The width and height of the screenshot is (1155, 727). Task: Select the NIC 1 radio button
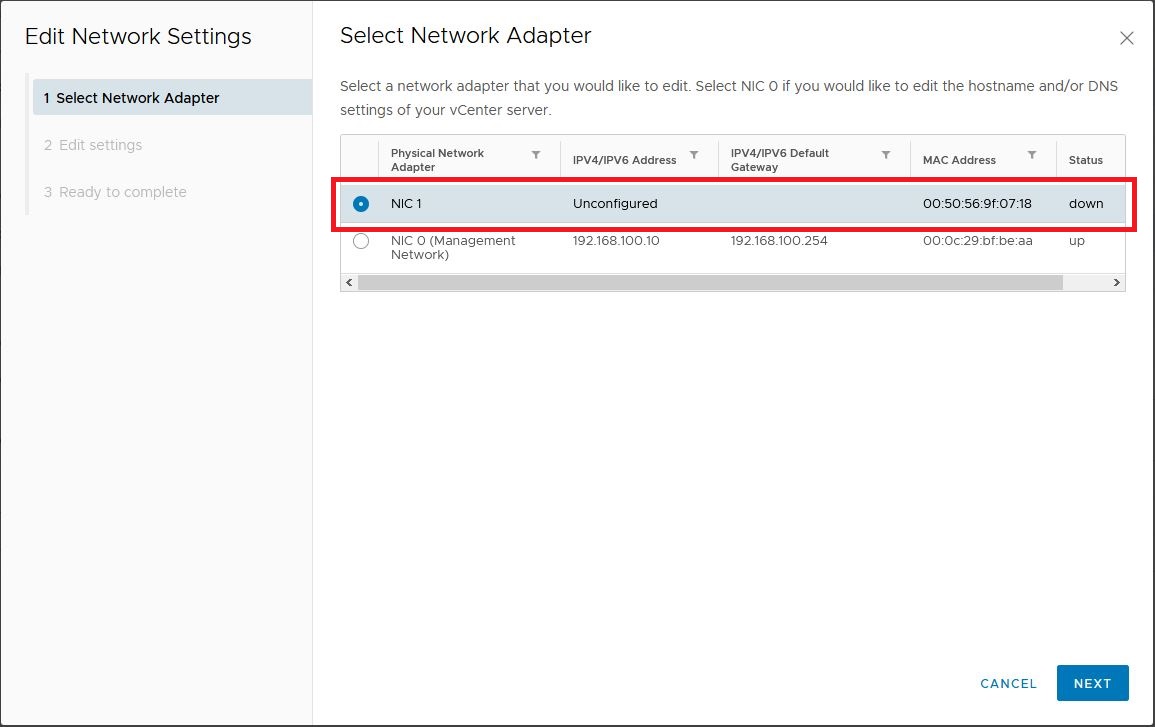coord(361,204)
